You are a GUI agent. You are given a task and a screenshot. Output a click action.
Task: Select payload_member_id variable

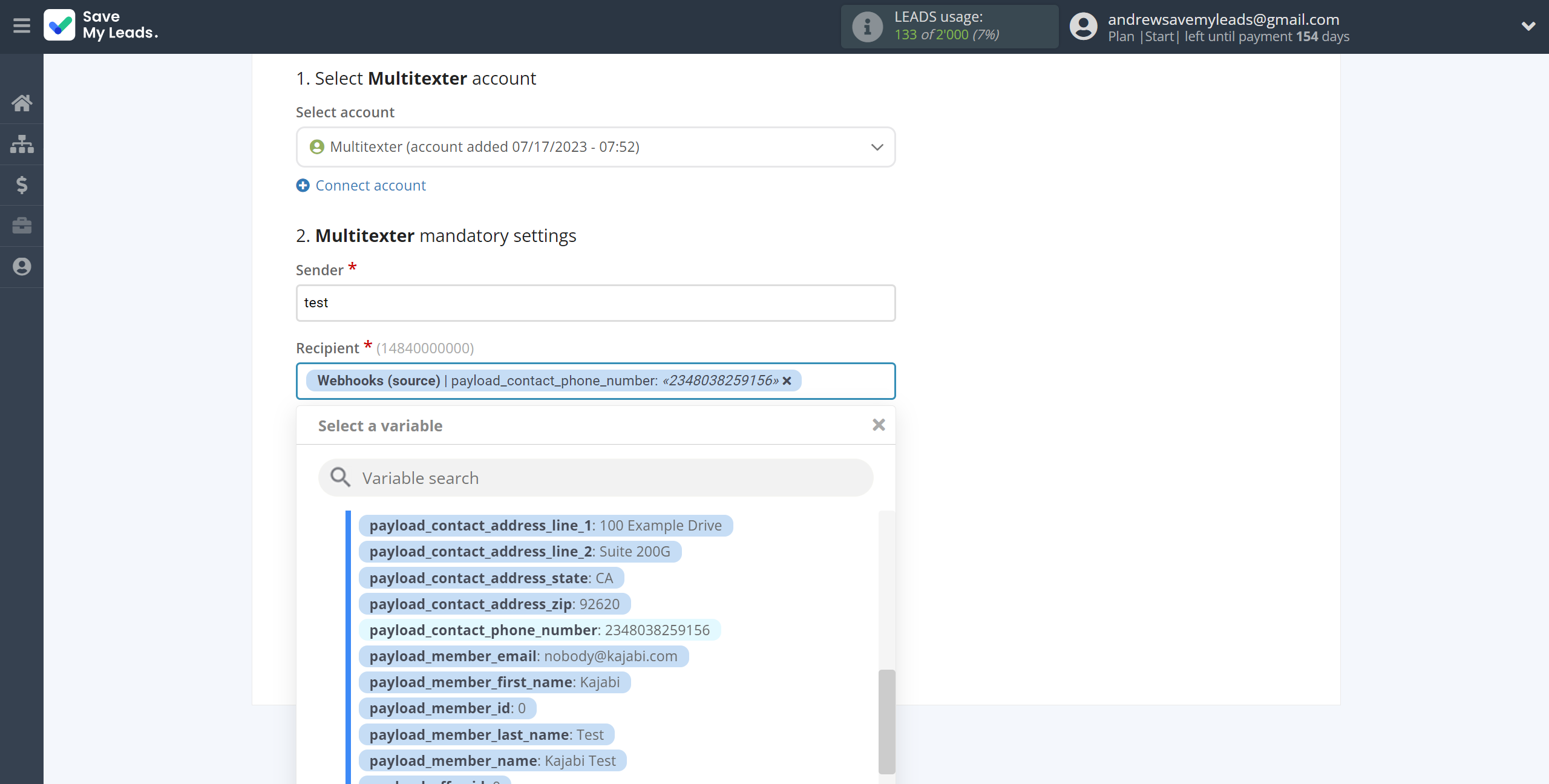(447, 708)
